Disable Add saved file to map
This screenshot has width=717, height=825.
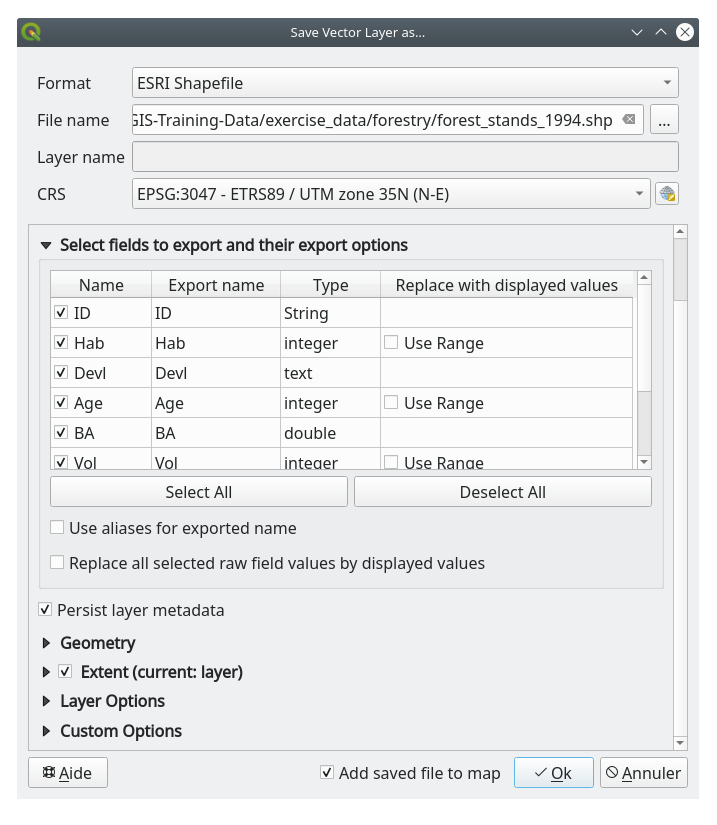327,772
